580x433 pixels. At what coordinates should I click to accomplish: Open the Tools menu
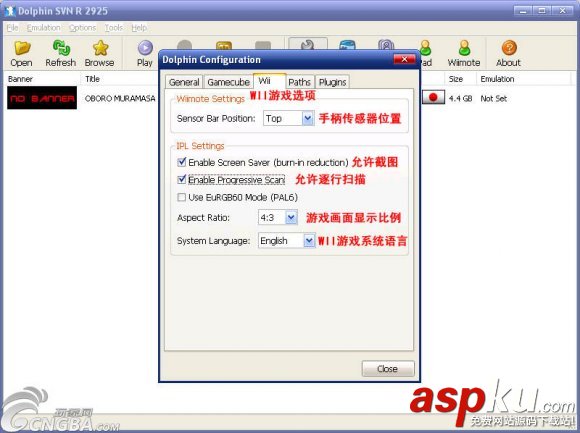pyautogui.click(x=113, y=28)
